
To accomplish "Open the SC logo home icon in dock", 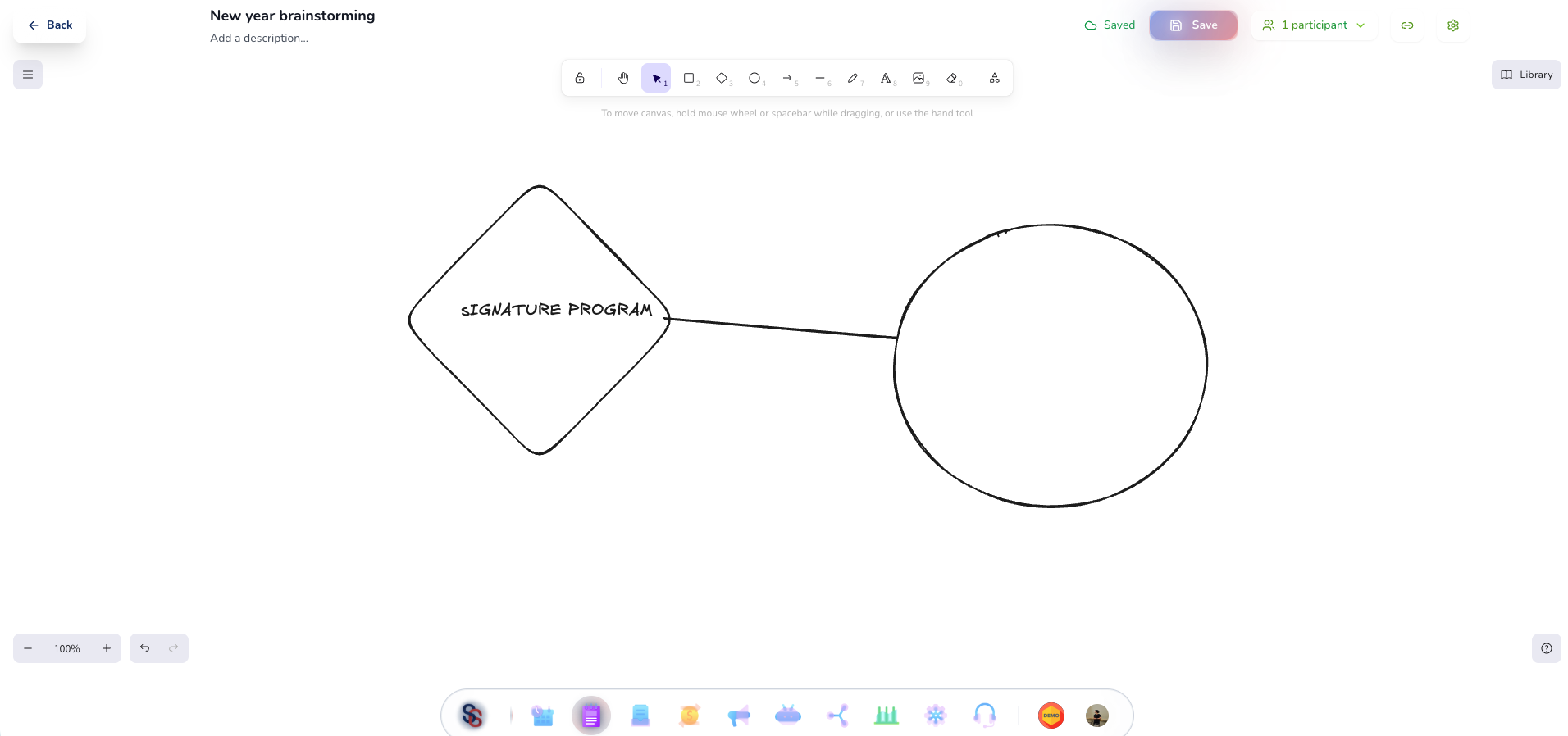I will [x=472, y=716].
